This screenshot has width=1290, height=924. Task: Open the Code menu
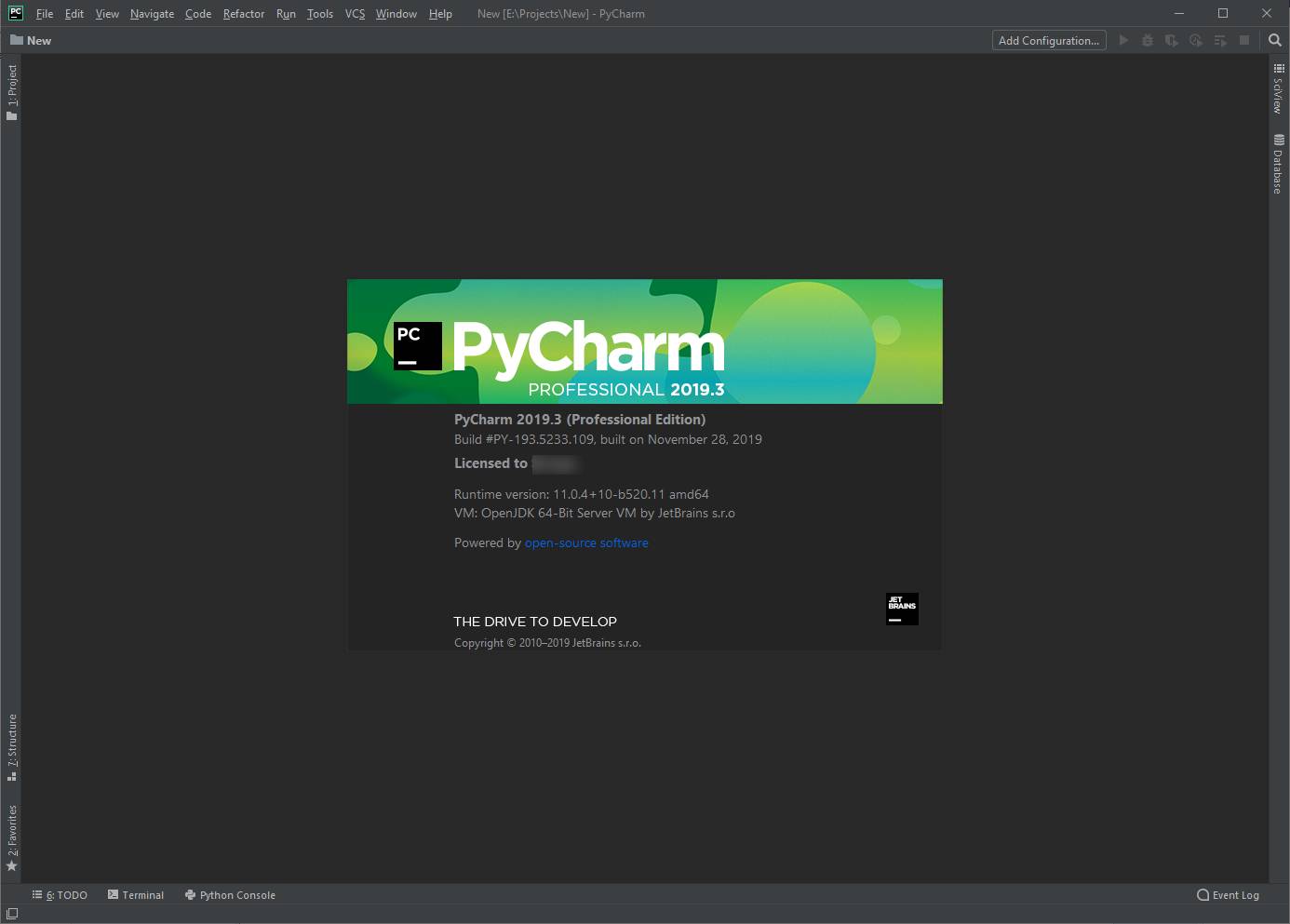click(198, 14)
